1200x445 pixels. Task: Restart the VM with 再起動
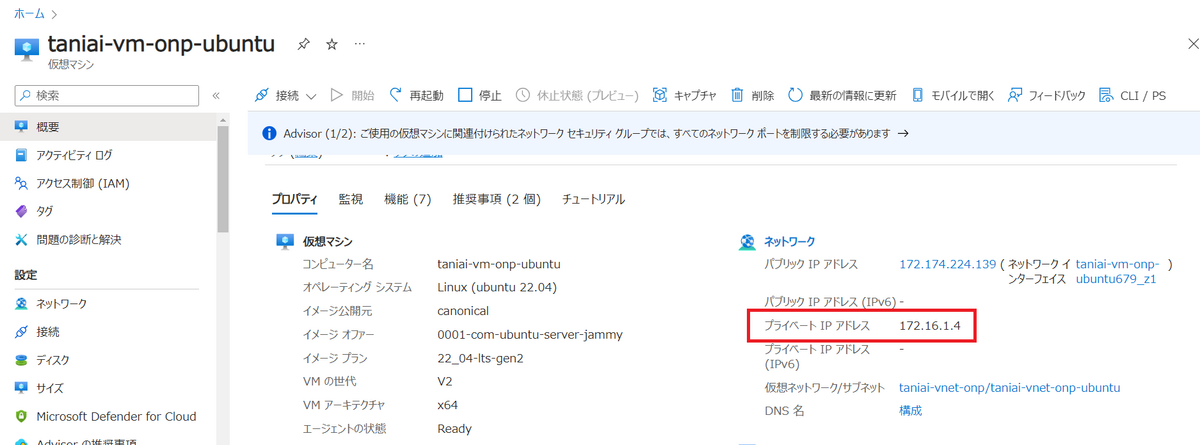pos(416,96)
